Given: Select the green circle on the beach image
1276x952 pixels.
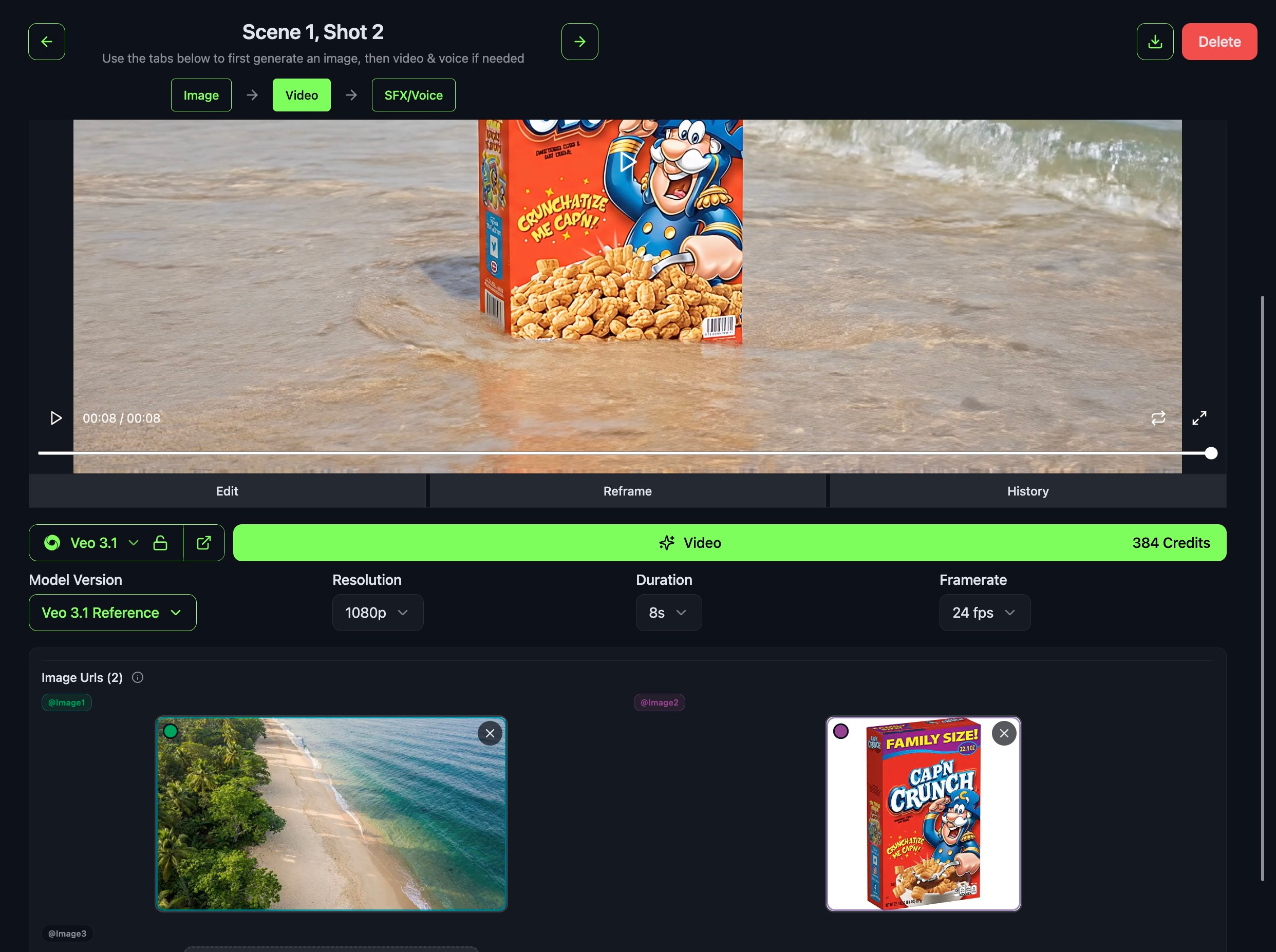Looking at the screenshot, I should [x=171, y=731].
